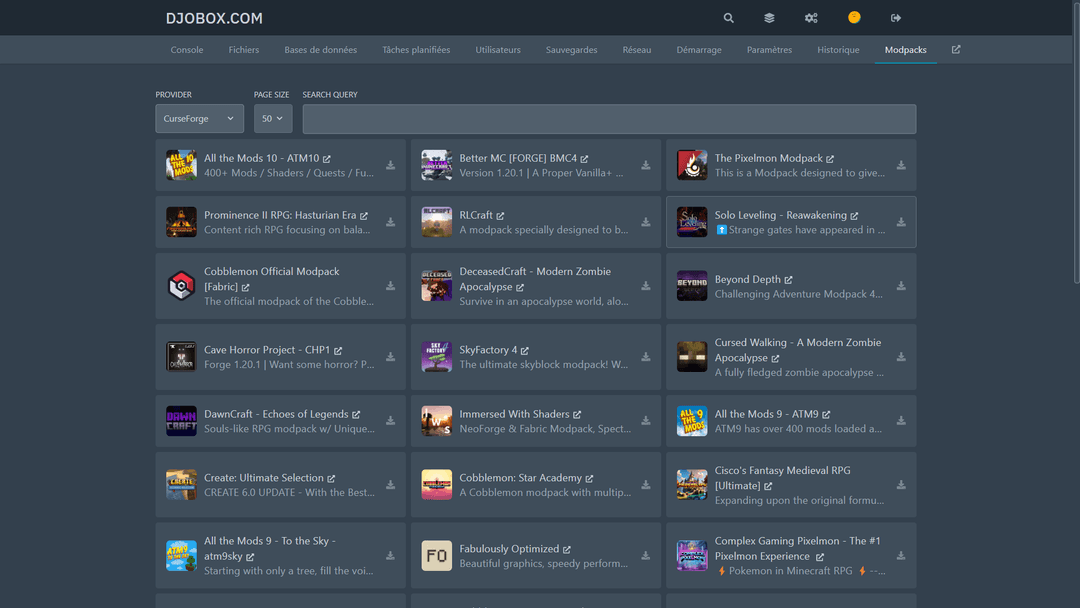This screenshot has width=1080, height=608.
Task: Select the Modpacks tab
Action: tap(906, 50)
